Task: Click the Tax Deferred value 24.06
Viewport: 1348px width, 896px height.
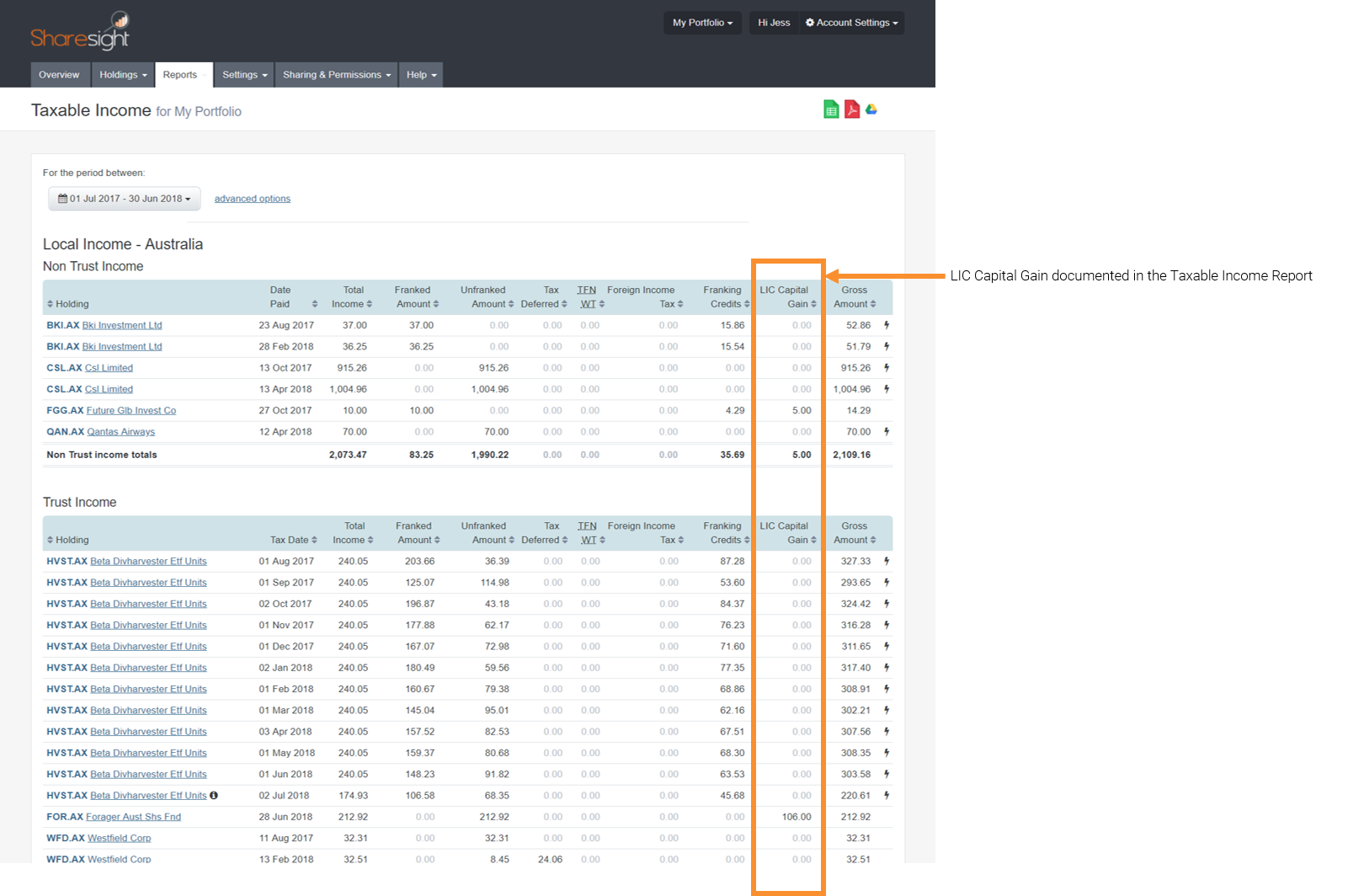Action: 550,859
